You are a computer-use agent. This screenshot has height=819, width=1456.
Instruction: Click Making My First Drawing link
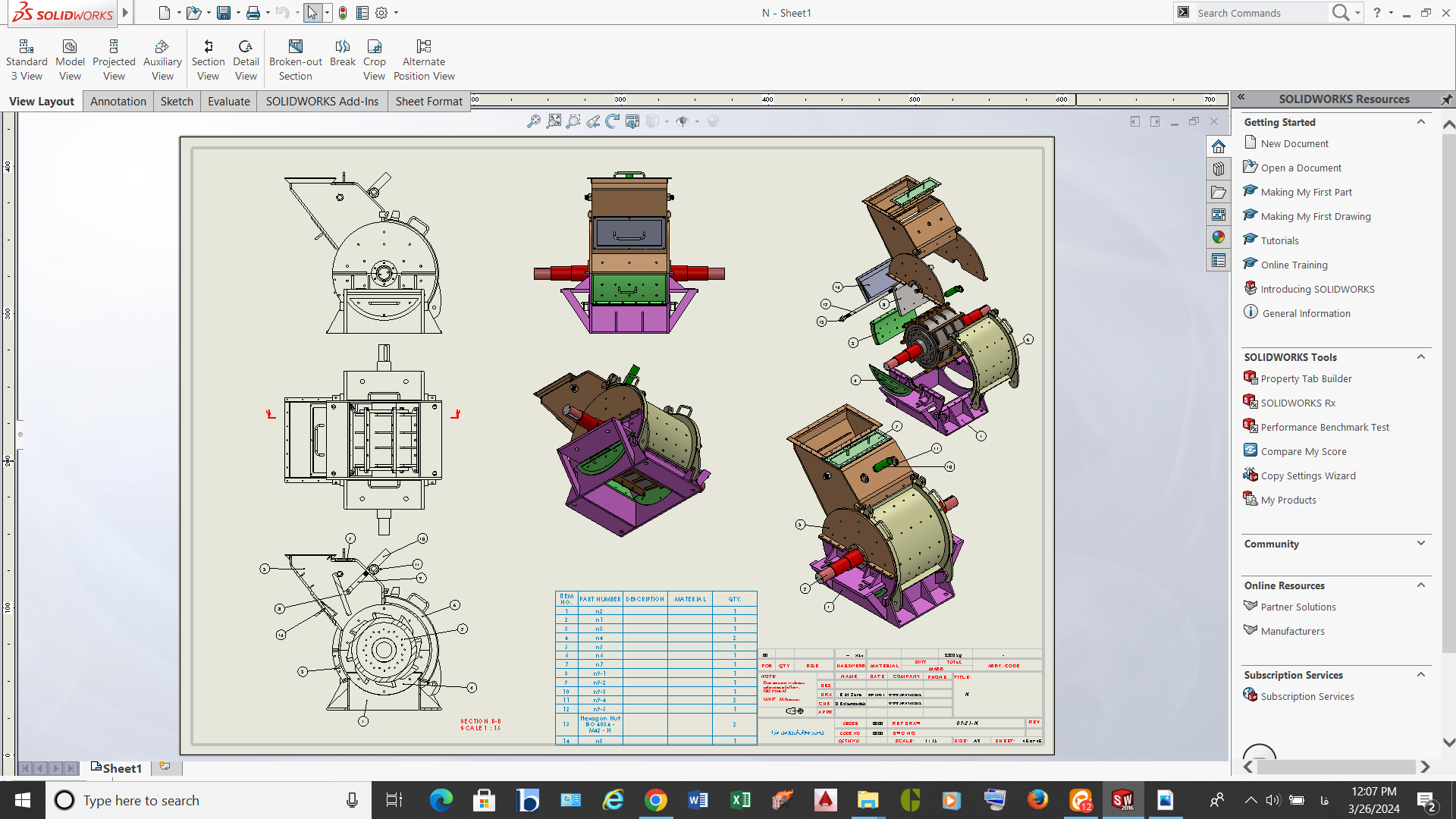coord(1316,217)
